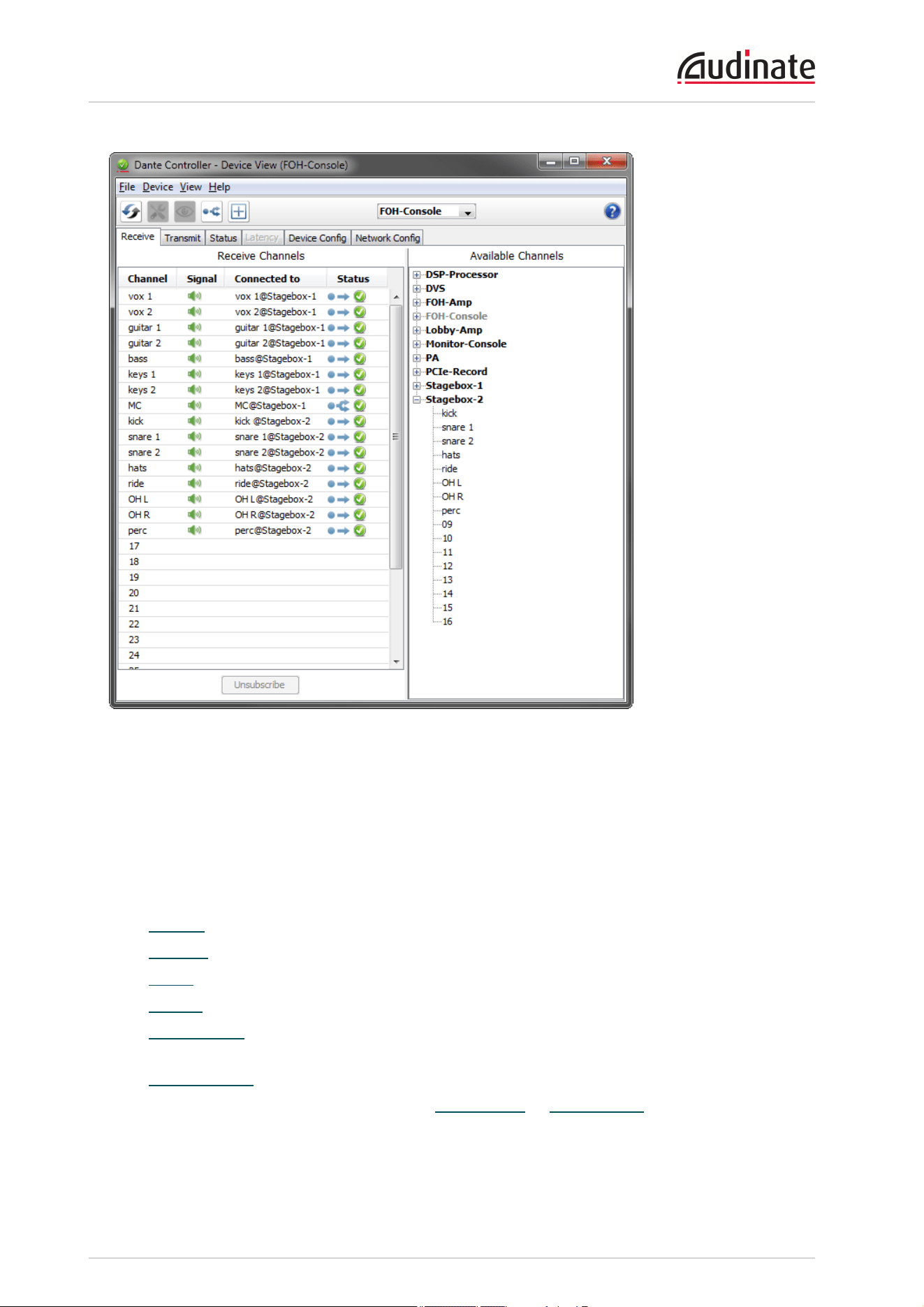
Task: Click green status check for kick
Action: pyautogui.click(x=360, y=421)
